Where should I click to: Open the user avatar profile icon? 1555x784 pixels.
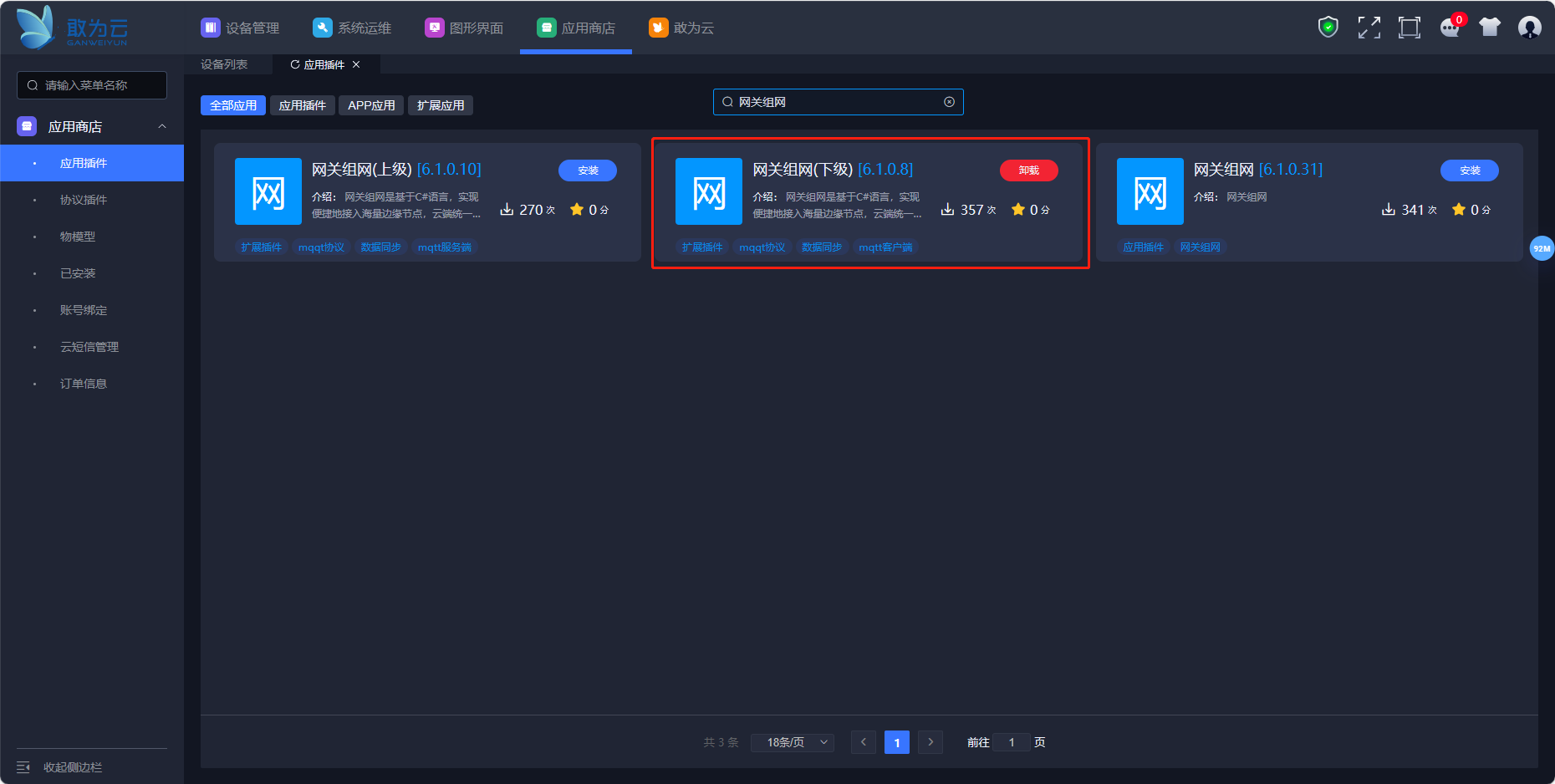1530,28
